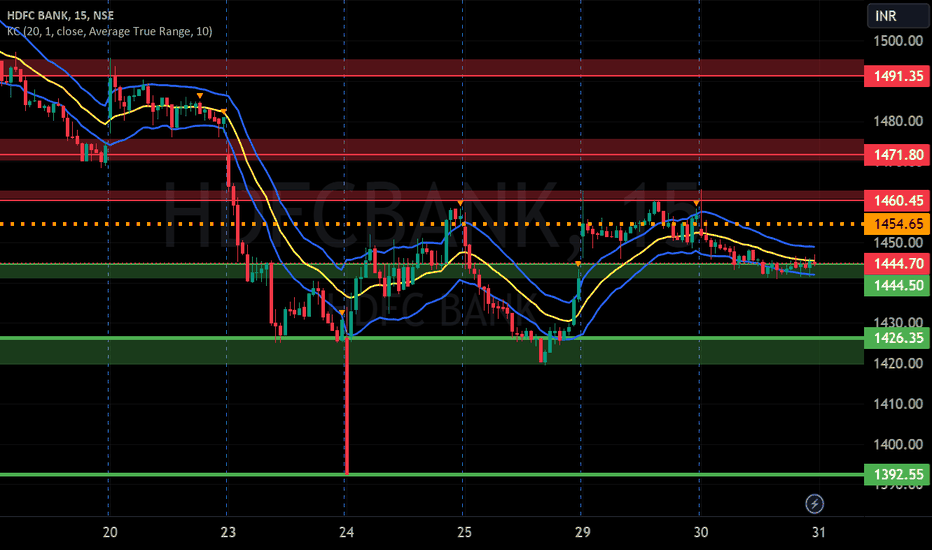Select the long red candle wick reaching 1392.55
Viewport: 932px width, 550px height.
[347, 408]
